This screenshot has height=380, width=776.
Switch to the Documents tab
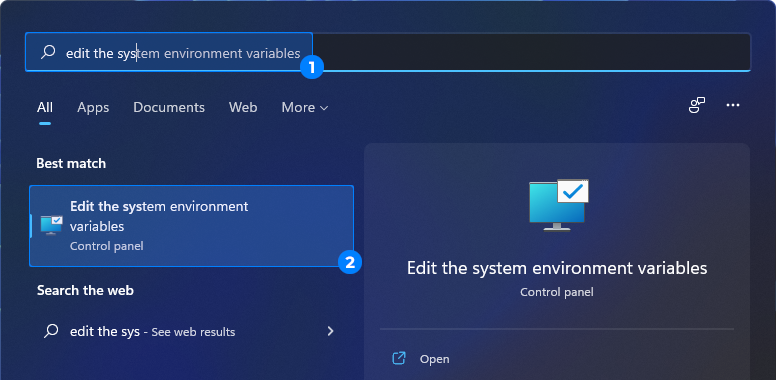pos(169,107)
